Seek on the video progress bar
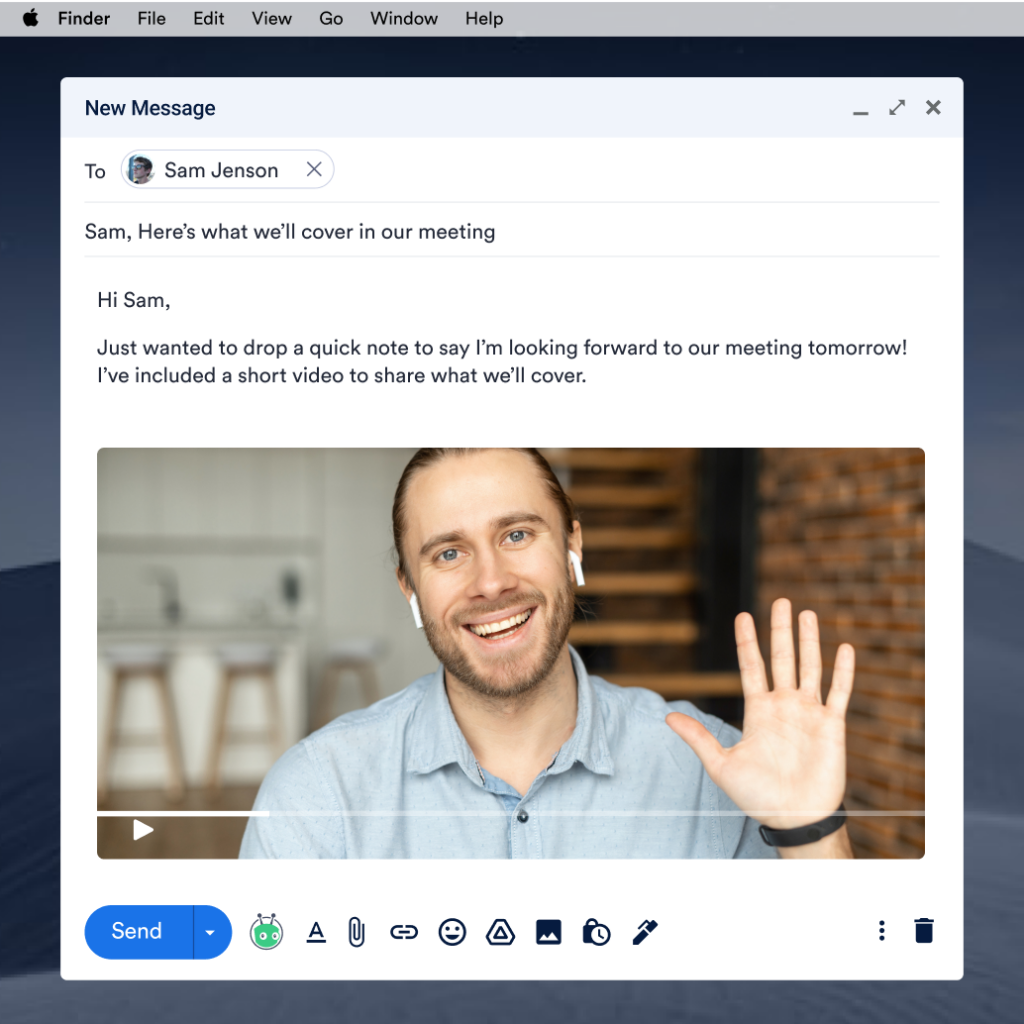Image resolution: width=1024 pixels, height=1024 pixels. (511, 813)
